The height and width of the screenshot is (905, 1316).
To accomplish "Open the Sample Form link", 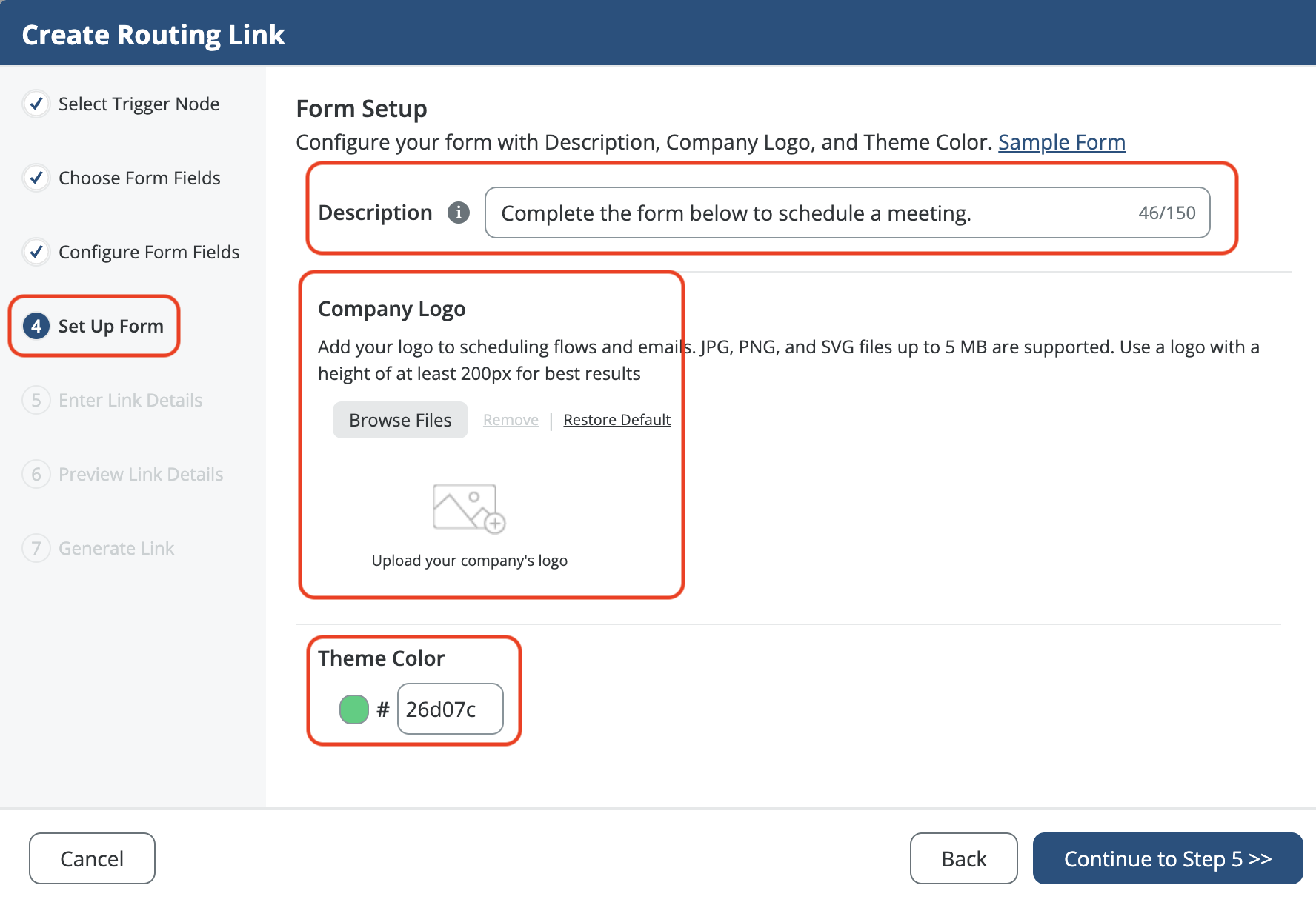I will tap(1061, 142).
